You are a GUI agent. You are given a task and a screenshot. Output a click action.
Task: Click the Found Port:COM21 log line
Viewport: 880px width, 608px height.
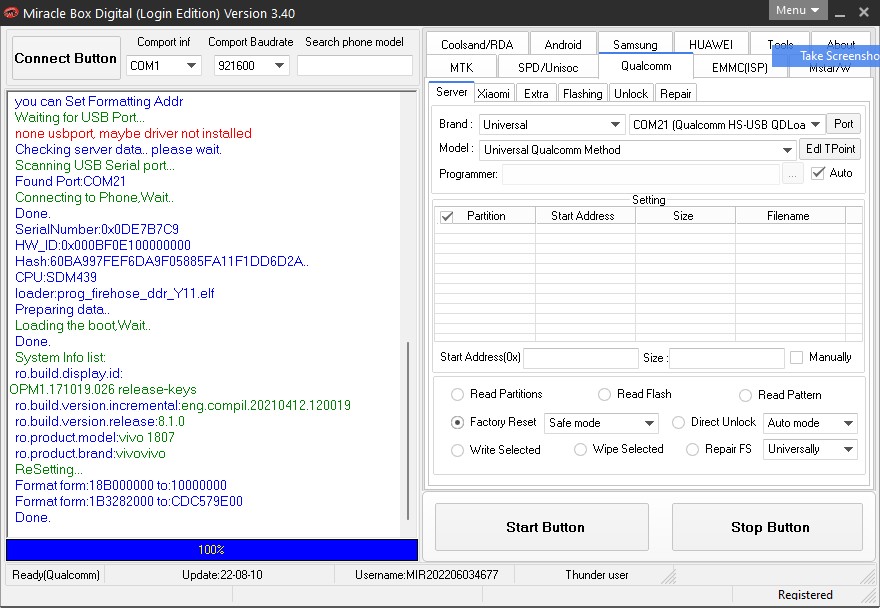pyautogui.click(x=70, y=181)
